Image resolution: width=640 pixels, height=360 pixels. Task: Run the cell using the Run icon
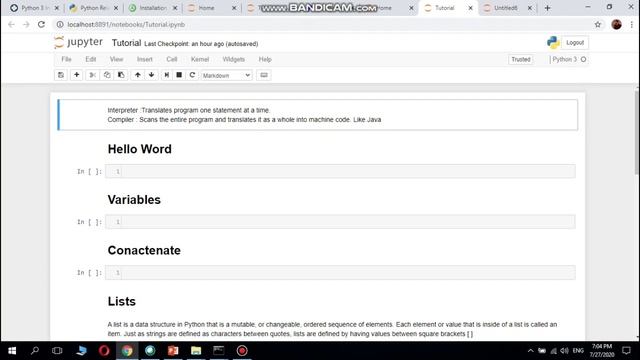tap(166, 75)
